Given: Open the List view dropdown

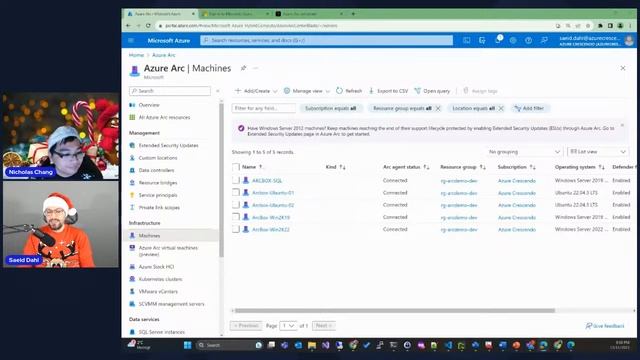Looking at the screenshot, I should [598, 151].
